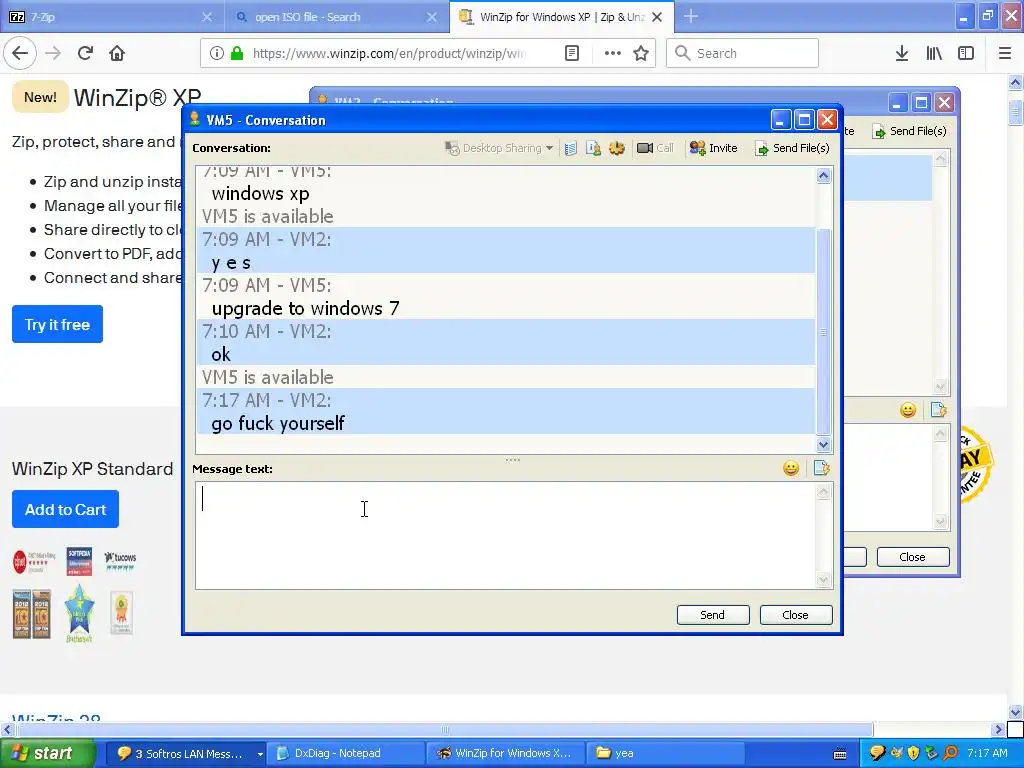Click the orange magnifier tray icon
This screenshot has width=1024, height=768.
coord(950,754)
